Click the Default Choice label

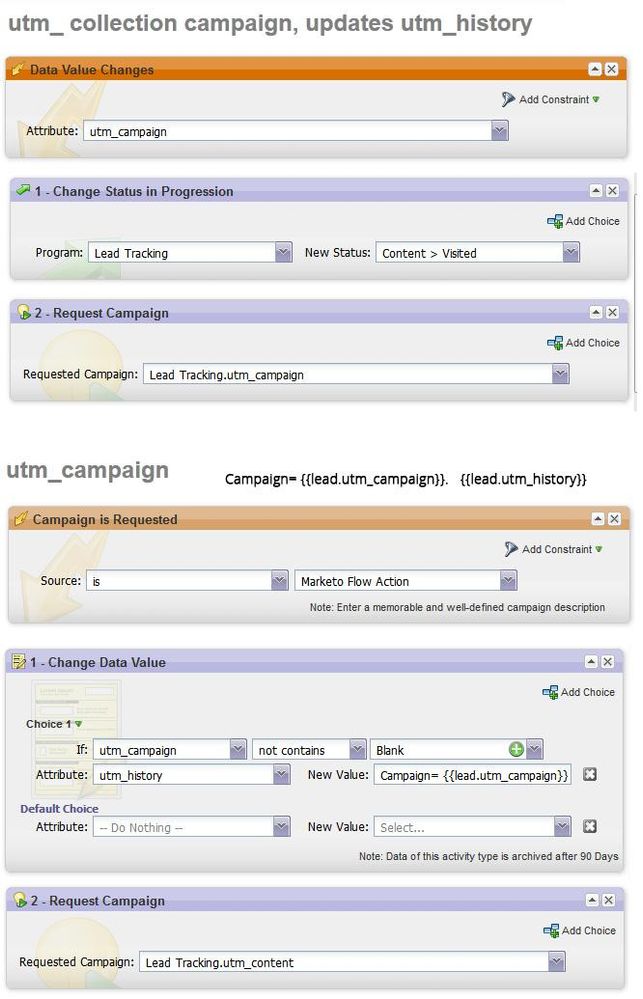click(59, 809)
